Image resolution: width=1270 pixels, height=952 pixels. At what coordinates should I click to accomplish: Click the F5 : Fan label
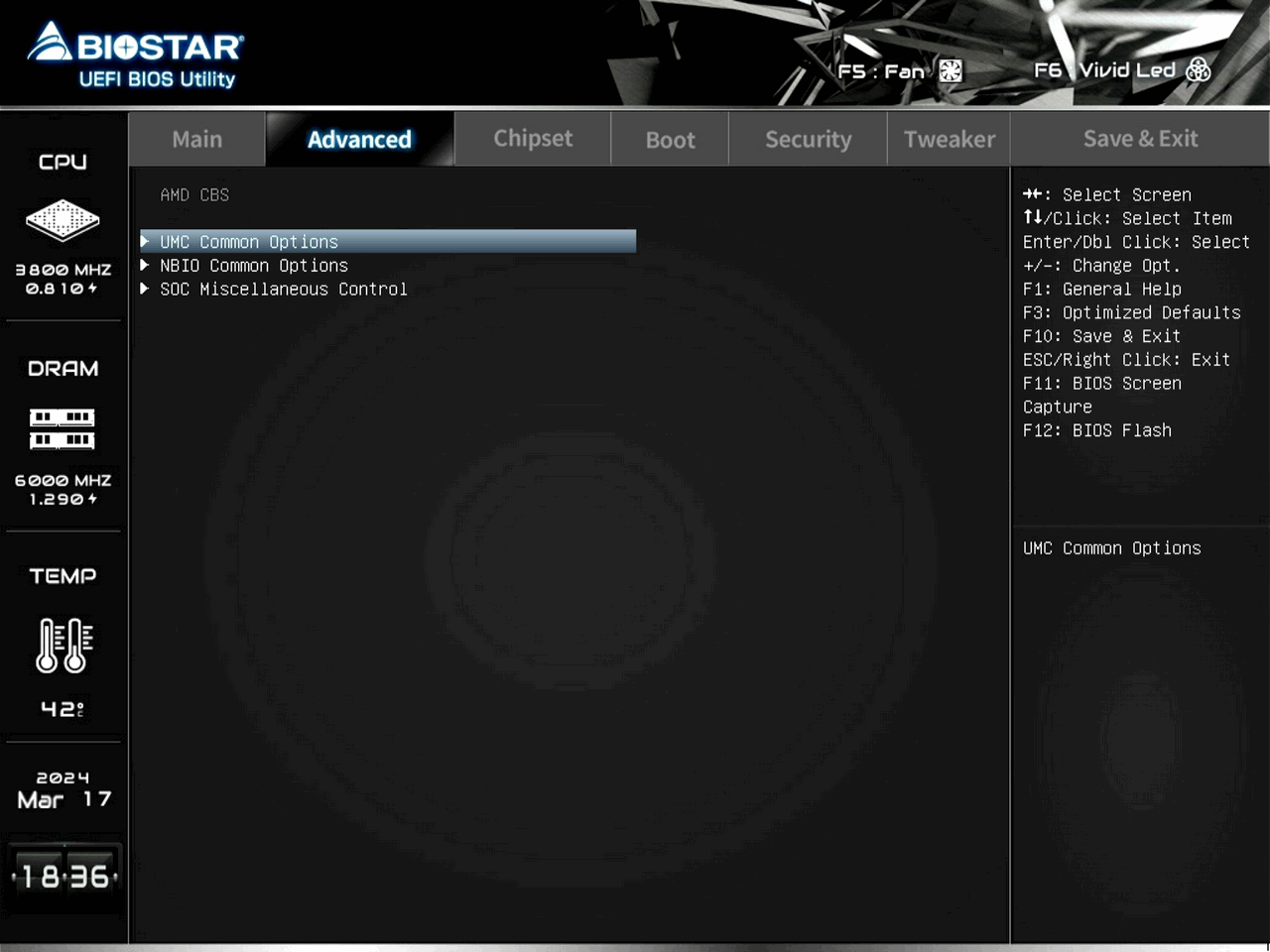pyautogui.click(x=881, y=71)
